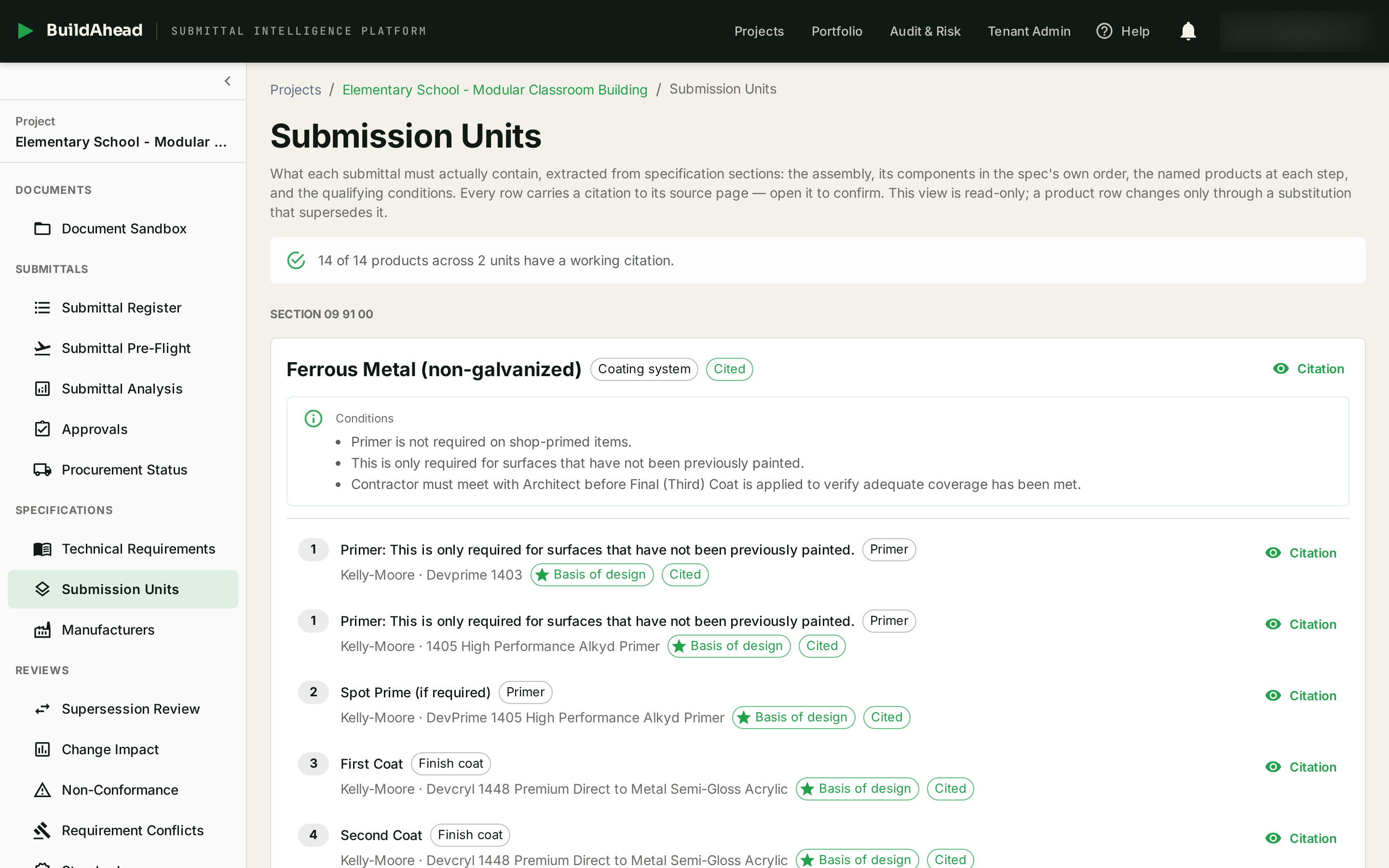Select Procurement Status in the sidebar
1389x868 pixels.
123,470
